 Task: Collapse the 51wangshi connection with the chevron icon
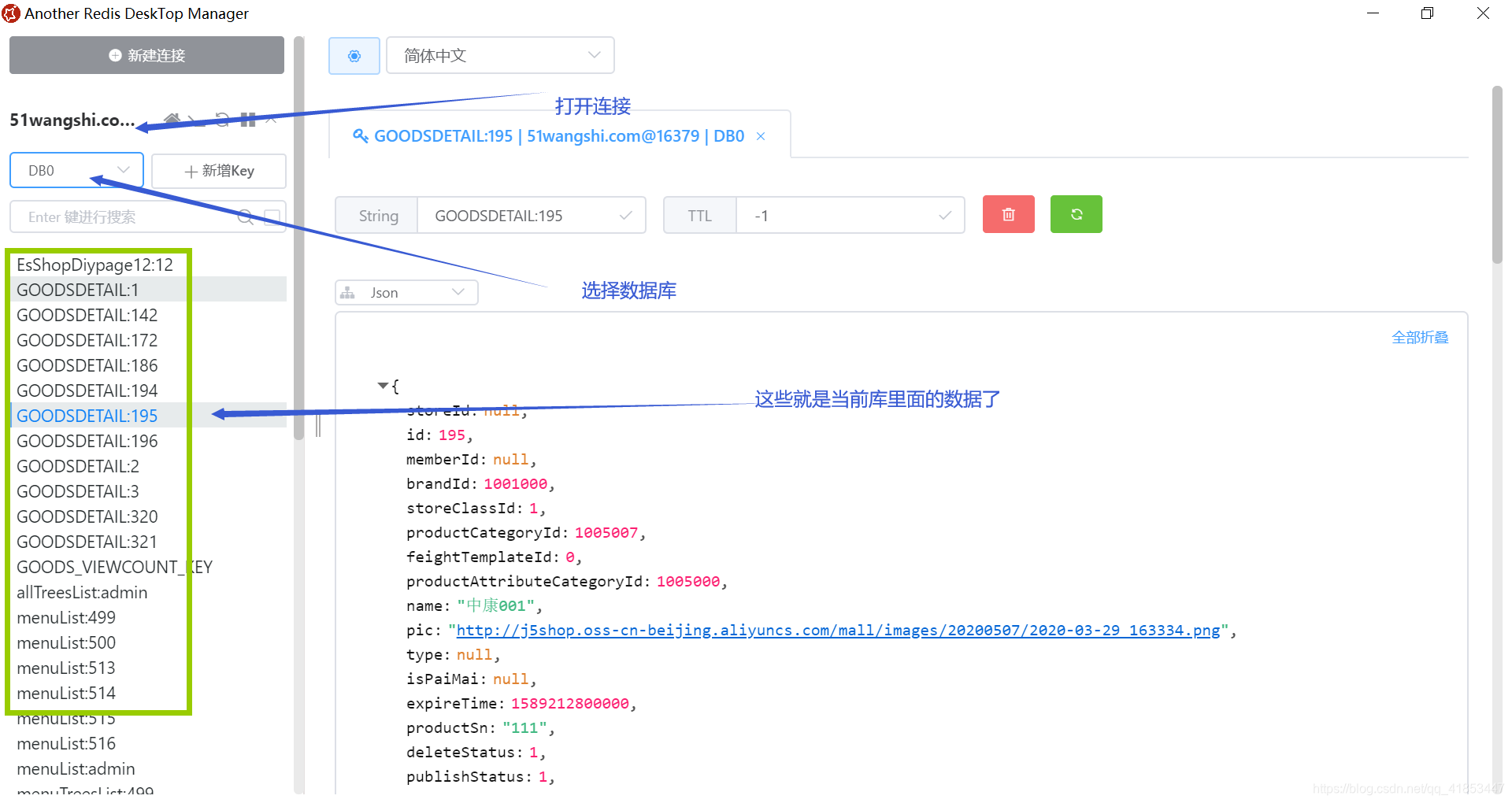[272, 120]
